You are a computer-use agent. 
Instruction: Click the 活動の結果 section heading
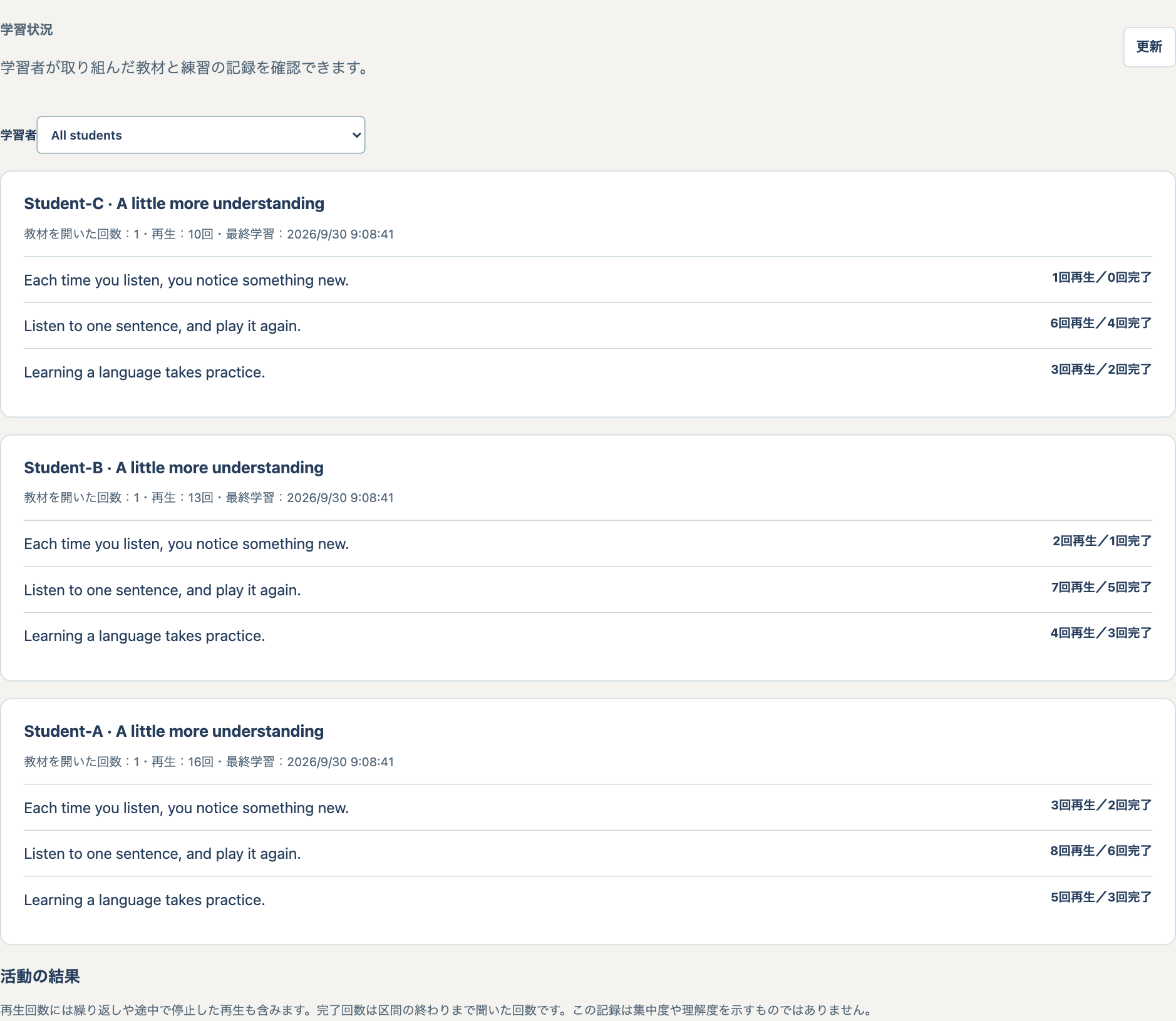click(x=40, y=977)
